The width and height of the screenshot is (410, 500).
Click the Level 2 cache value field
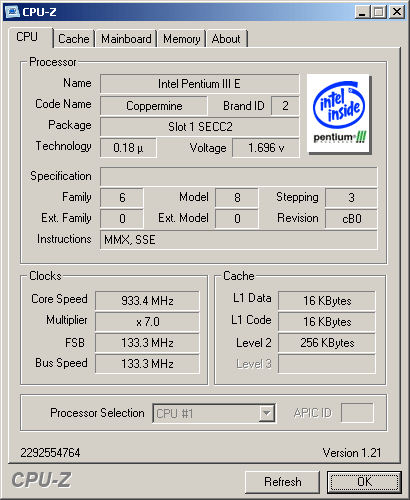327,343
